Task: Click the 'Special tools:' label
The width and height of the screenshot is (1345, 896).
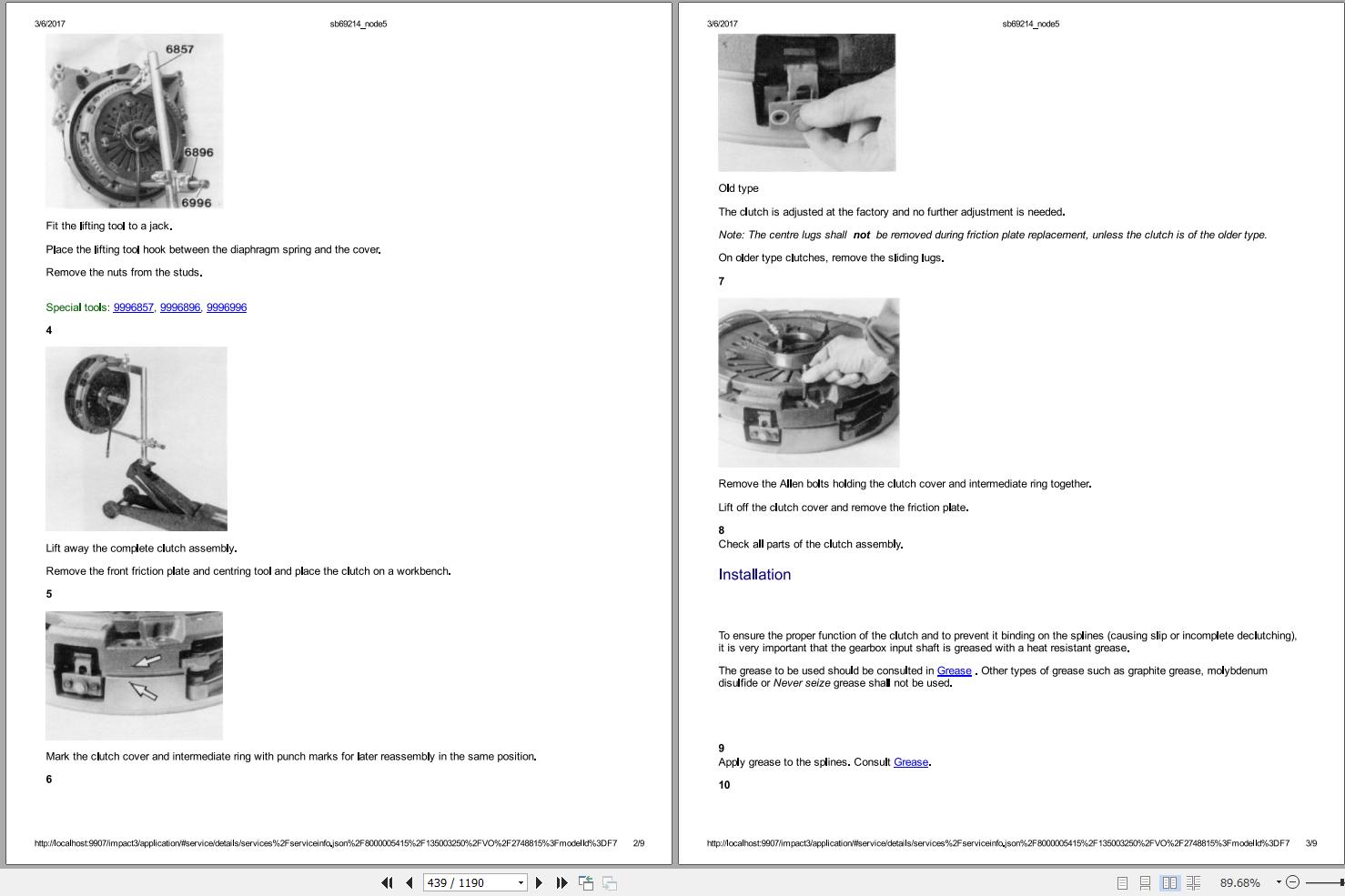Action: (77, 307)
